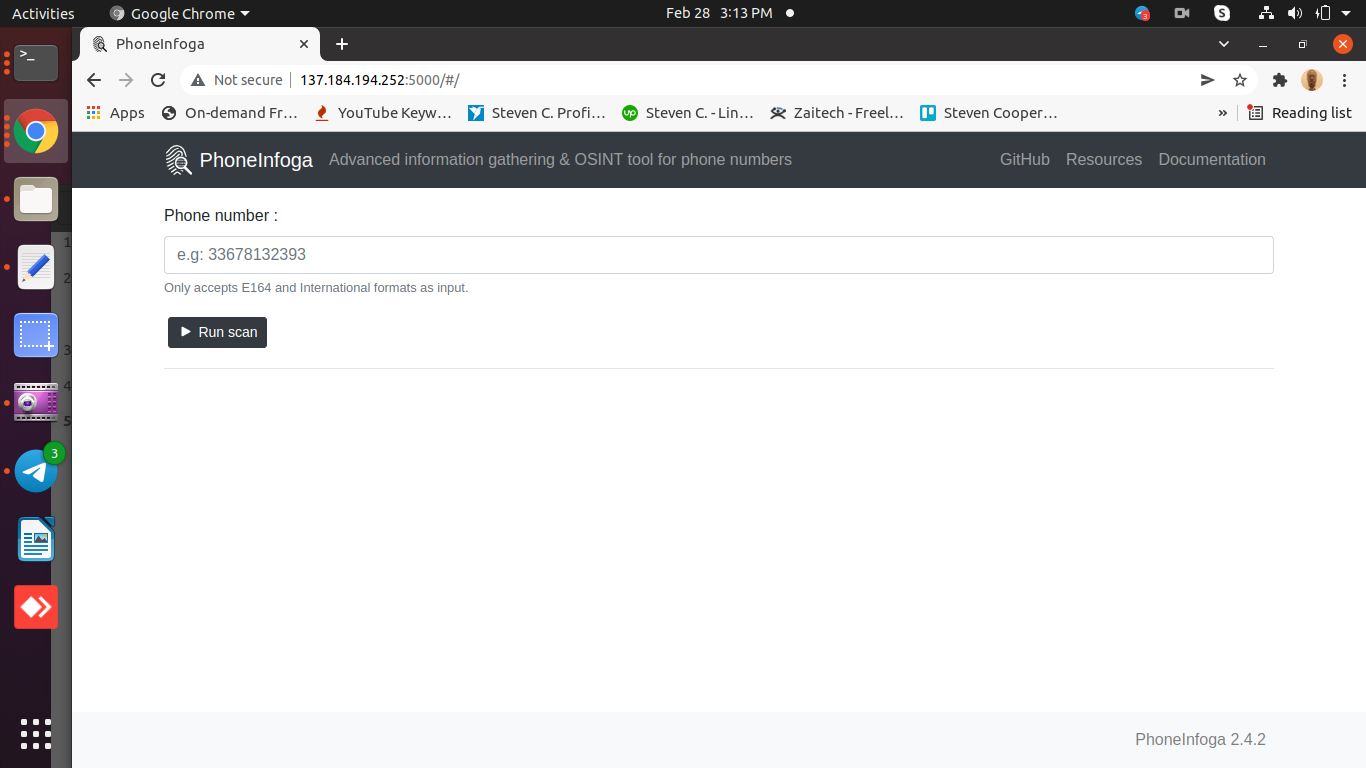
Task: Select the PhoneInfoga browser tab
Action: click(x=200, y=44)
